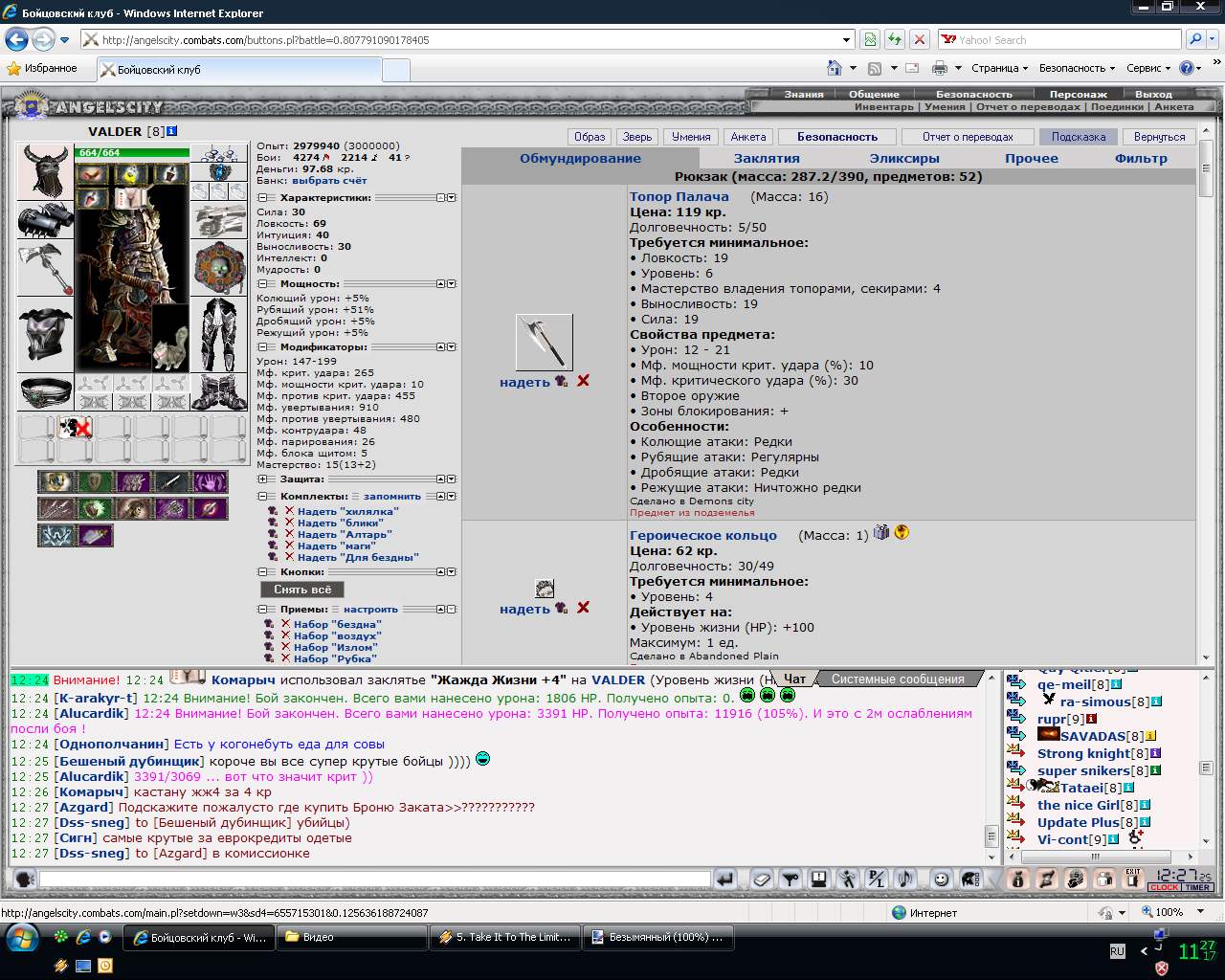Collapse the Приемы section
This screenshot has width=1225, height=980.
(x=262, y=610)
